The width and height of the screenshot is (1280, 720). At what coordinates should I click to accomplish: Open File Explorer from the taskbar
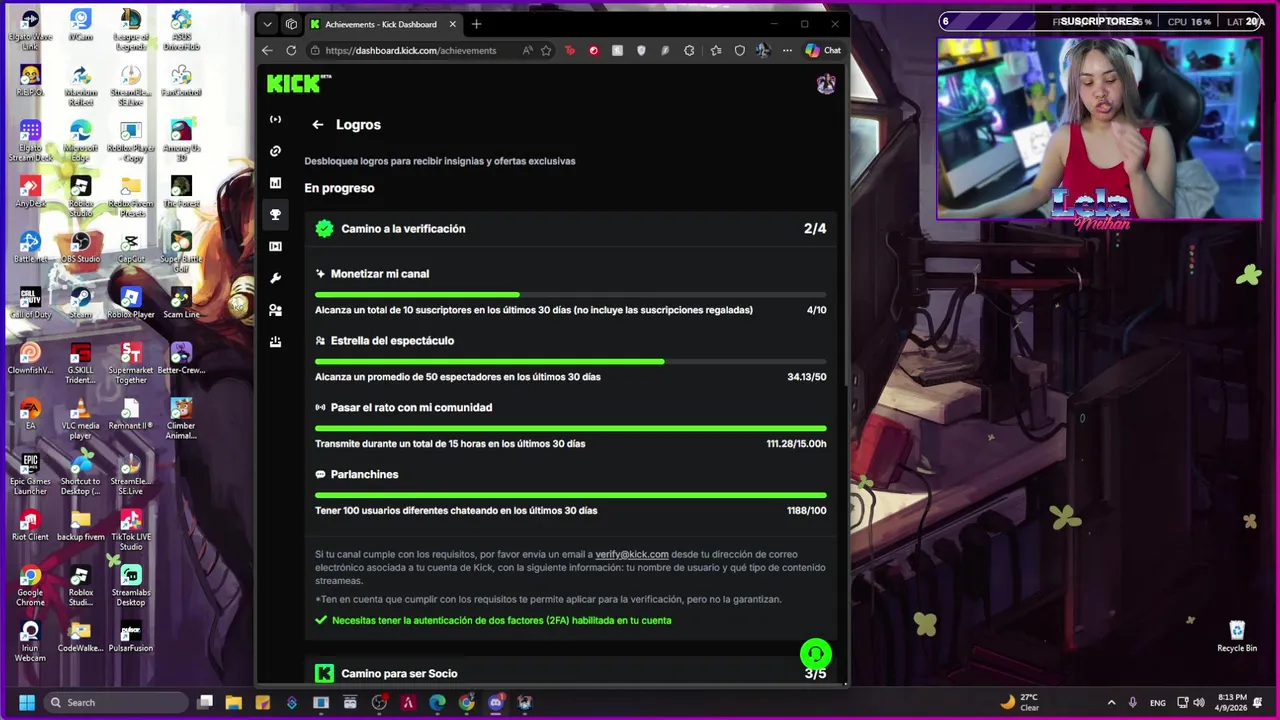coord(233,703)
